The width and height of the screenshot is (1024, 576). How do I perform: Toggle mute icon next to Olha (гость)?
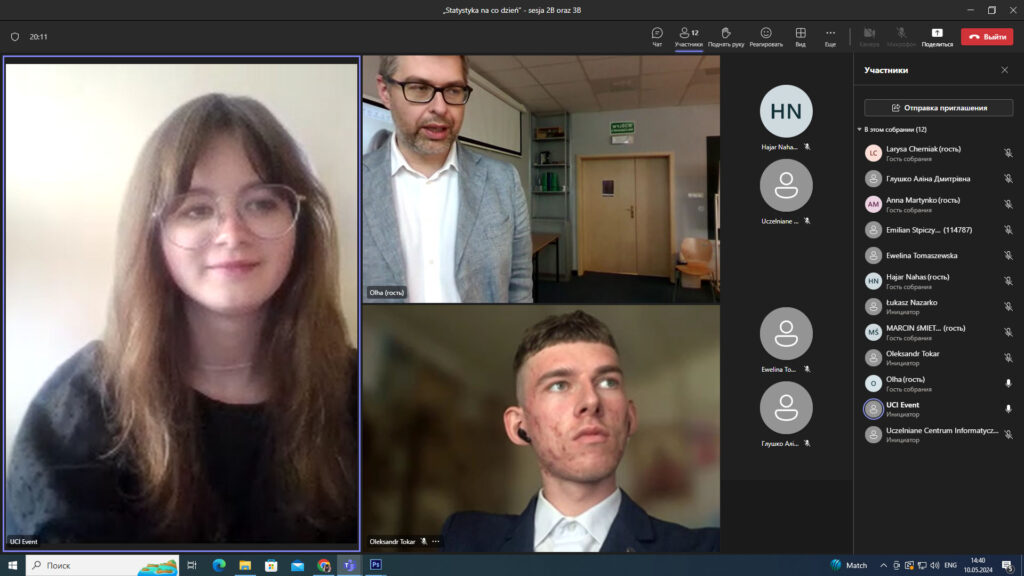(x=1008, y=383)
